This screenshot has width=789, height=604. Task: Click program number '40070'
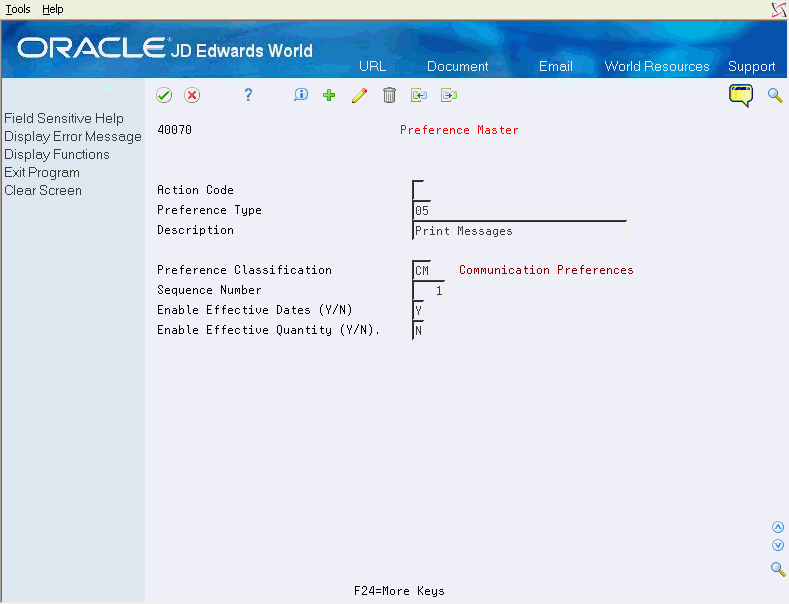click(x=174, y=130)
